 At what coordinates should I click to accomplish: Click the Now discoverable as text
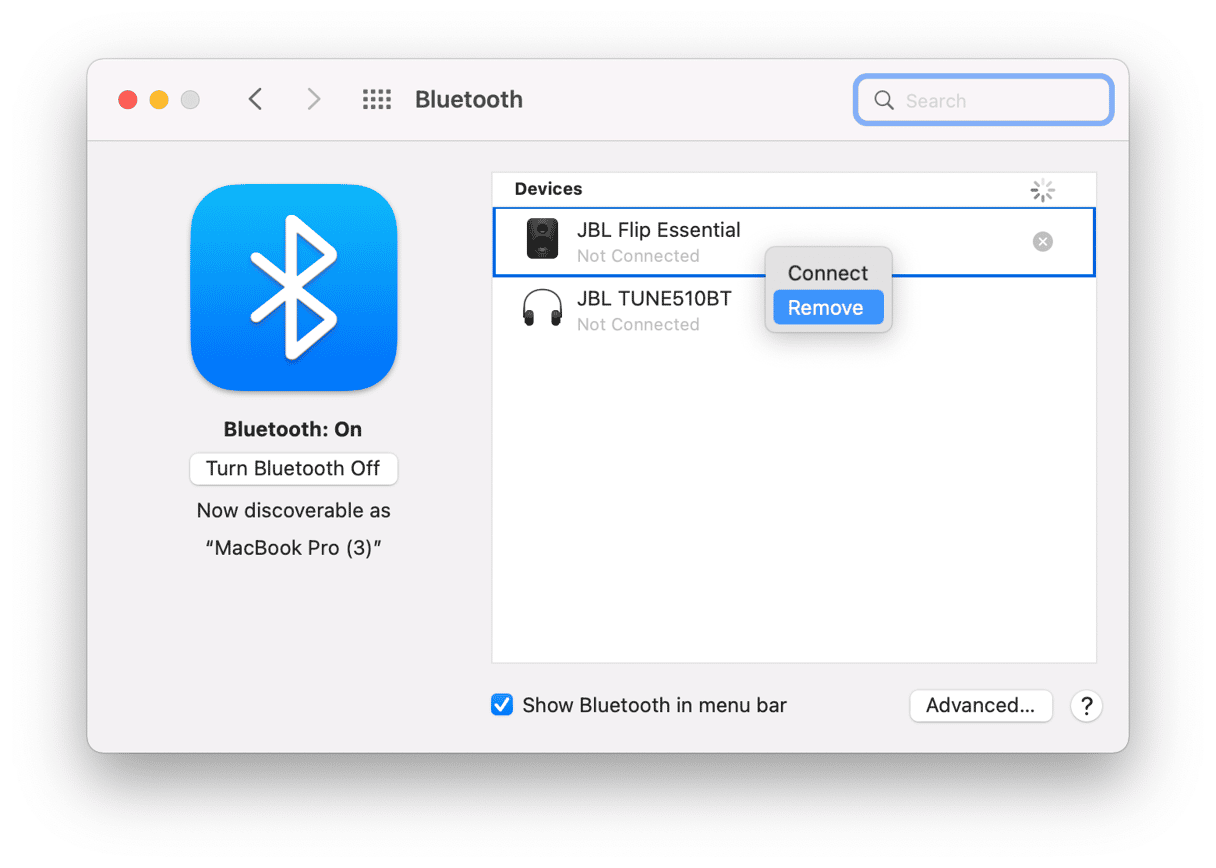[294, 510]
